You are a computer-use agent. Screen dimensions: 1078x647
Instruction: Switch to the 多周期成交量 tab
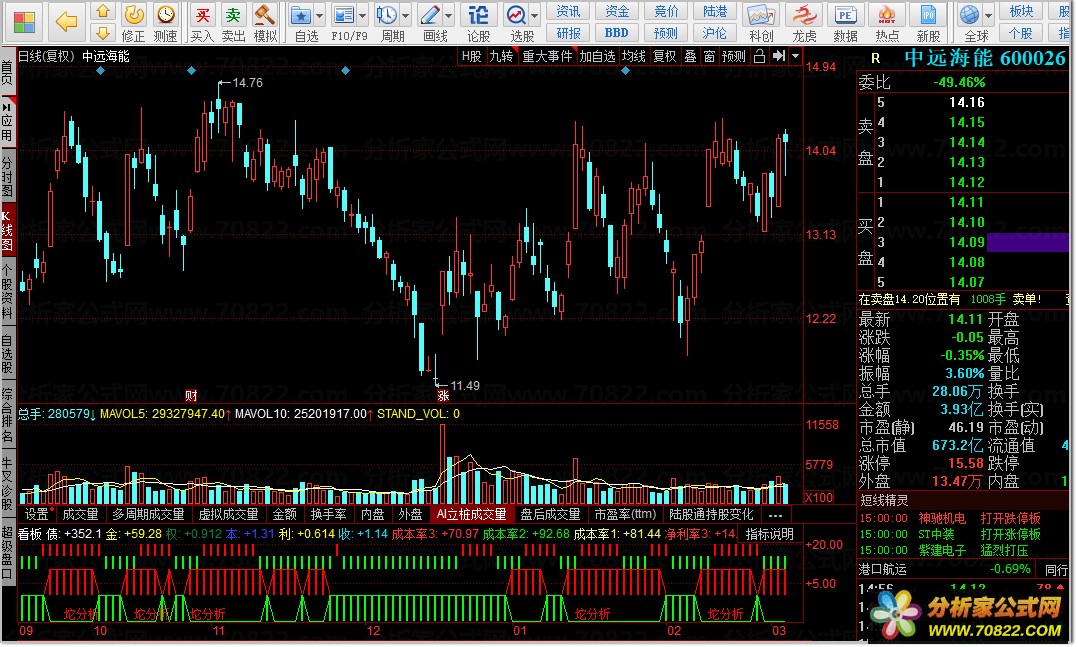coord(148,514)
